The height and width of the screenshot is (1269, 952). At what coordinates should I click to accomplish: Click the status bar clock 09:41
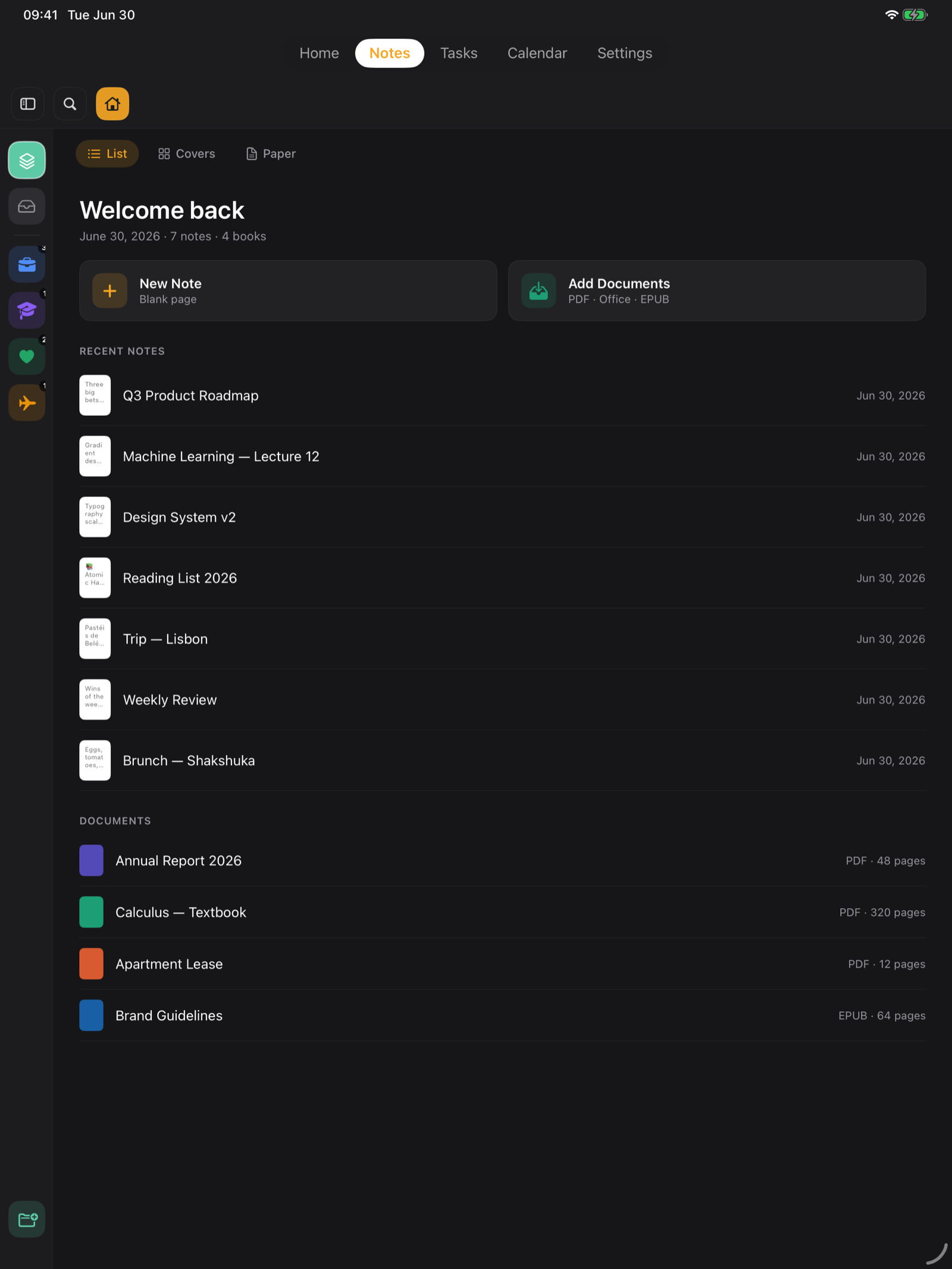click(40, 15)
